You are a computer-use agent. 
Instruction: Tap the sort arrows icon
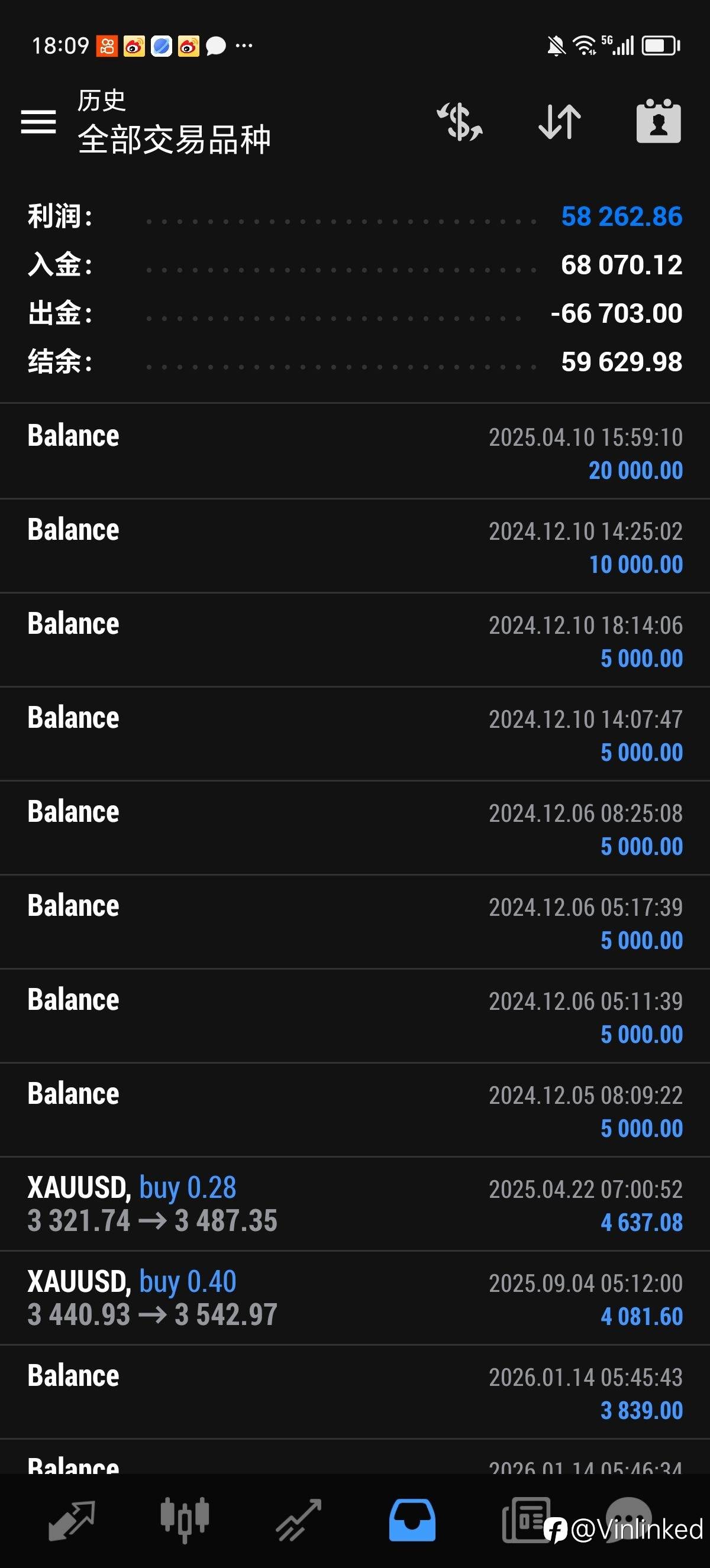click(x=560, y=122)
